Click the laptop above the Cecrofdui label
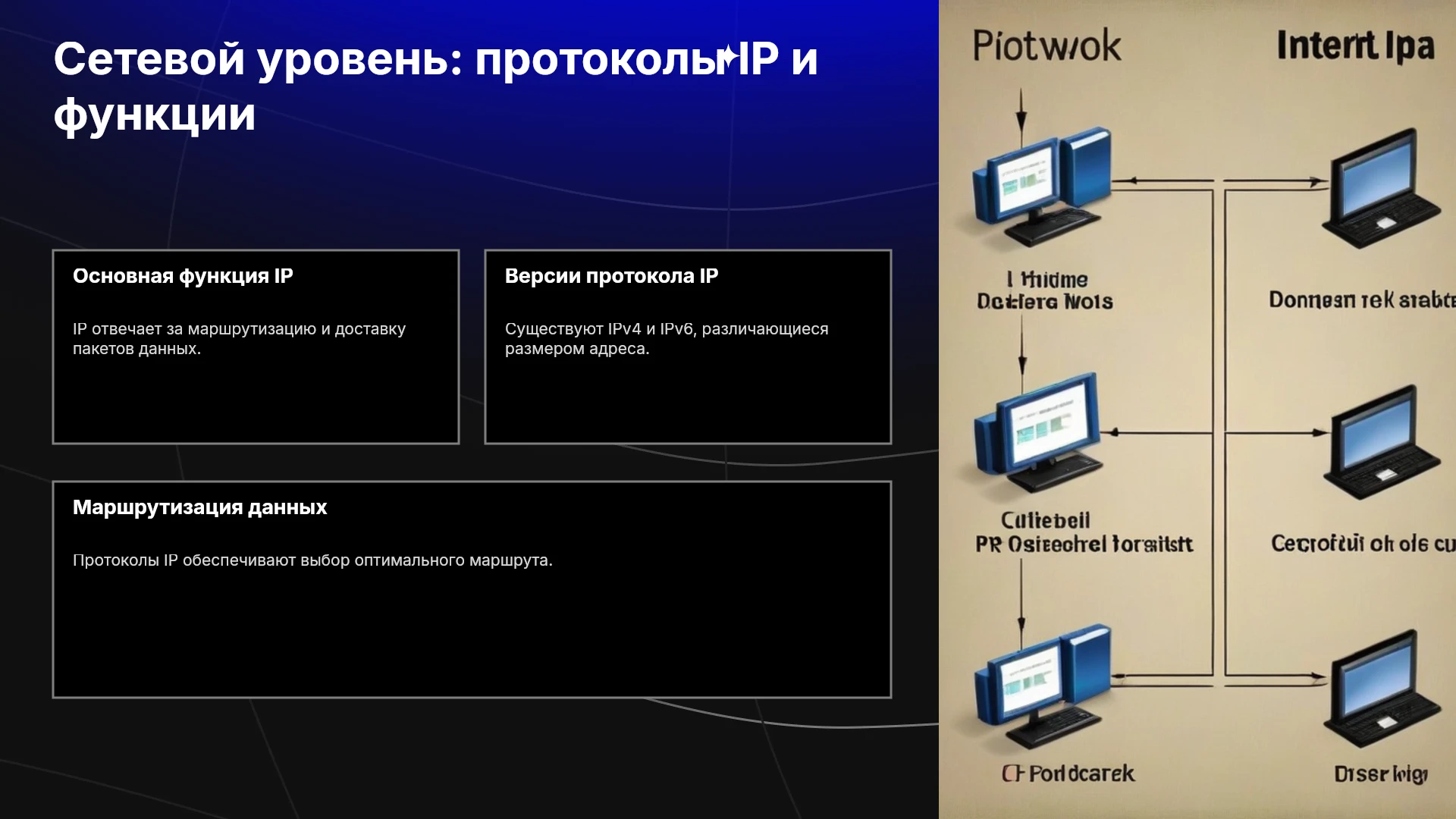 [1382, 441]
